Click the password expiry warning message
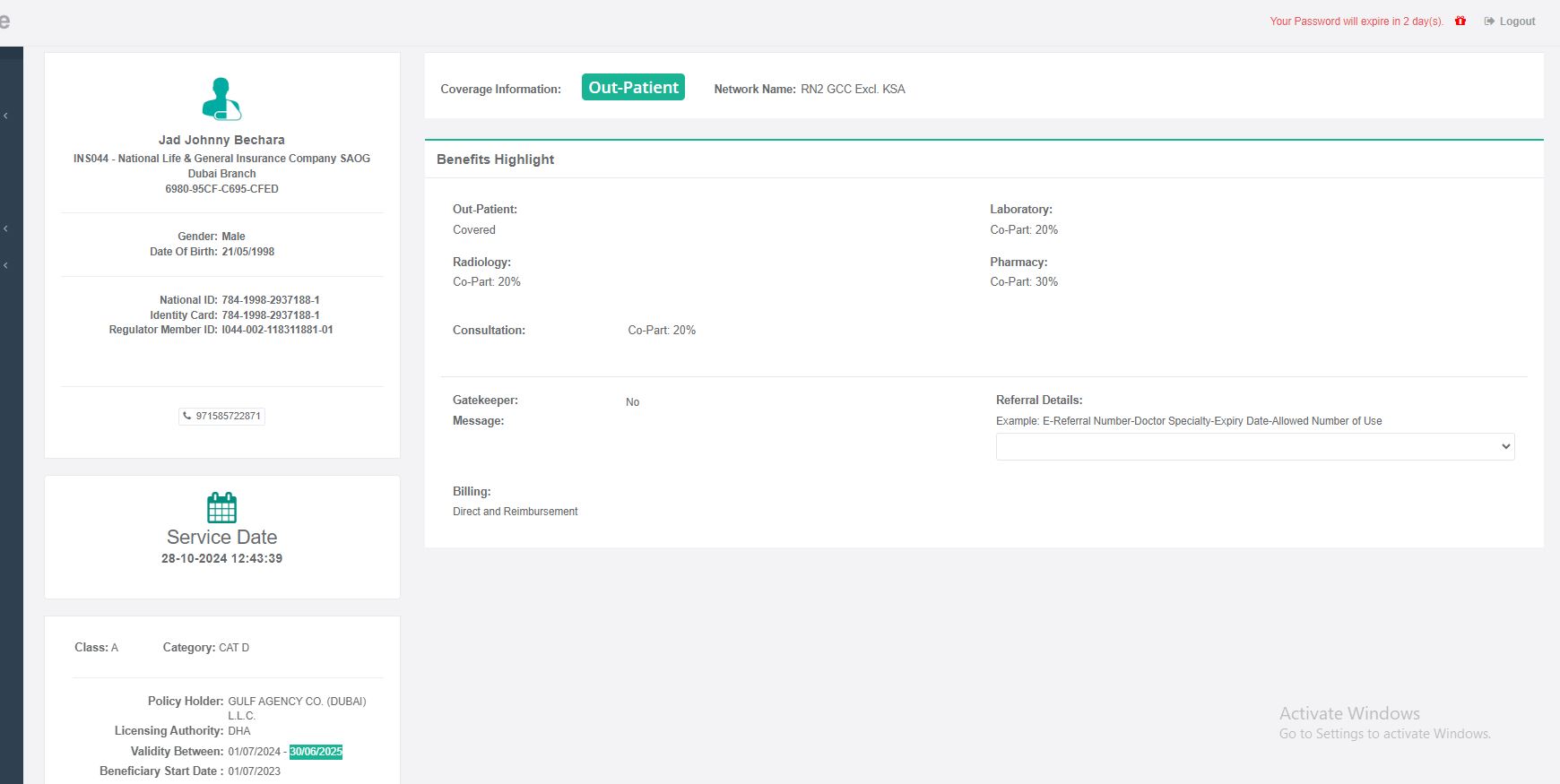Screen dimensions: 1560x784 (x=1356, y=22)
